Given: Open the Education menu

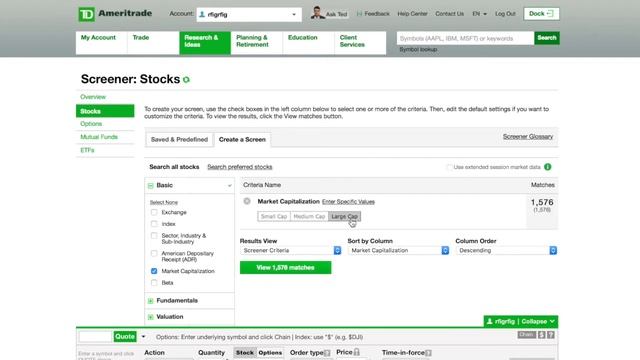Looking at the screenshot, I should tap(309, 43).
